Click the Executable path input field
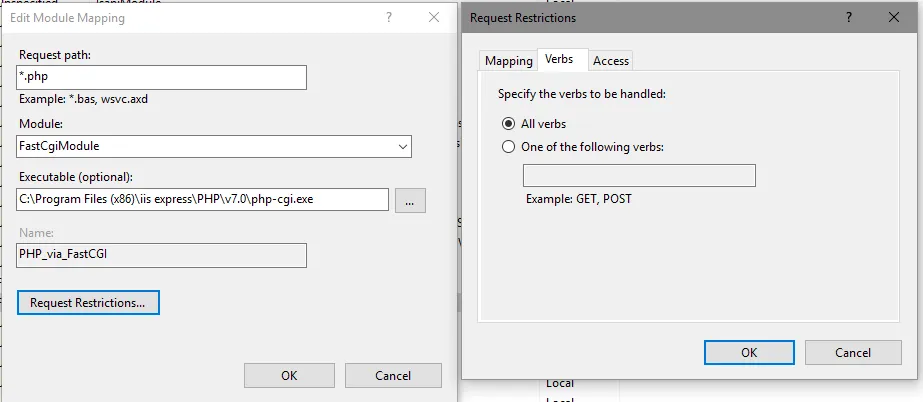The image size is (923, 402). click(203, 200)
